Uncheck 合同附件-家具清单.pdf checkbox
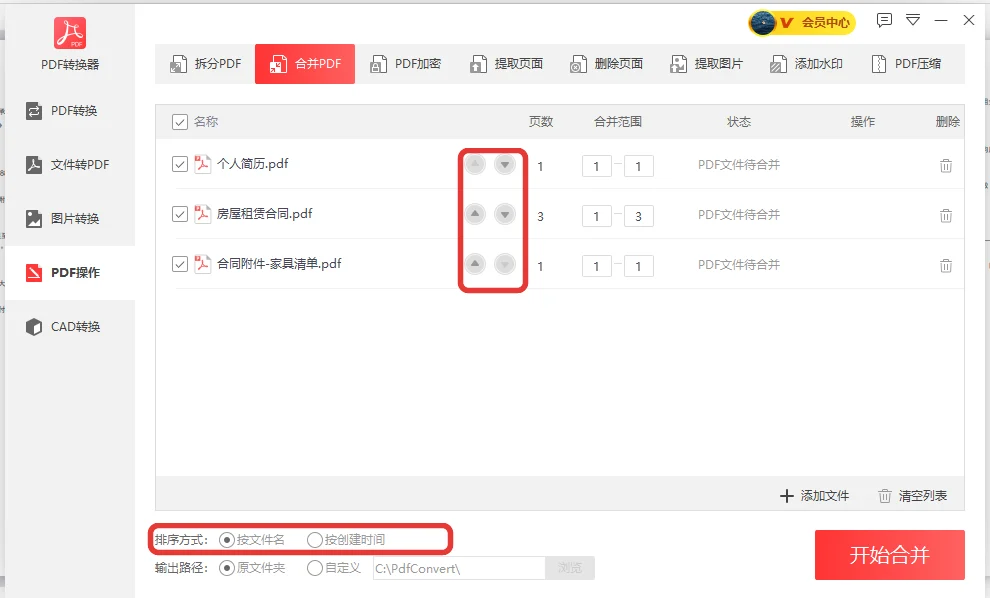 click(x=180, y=264)
